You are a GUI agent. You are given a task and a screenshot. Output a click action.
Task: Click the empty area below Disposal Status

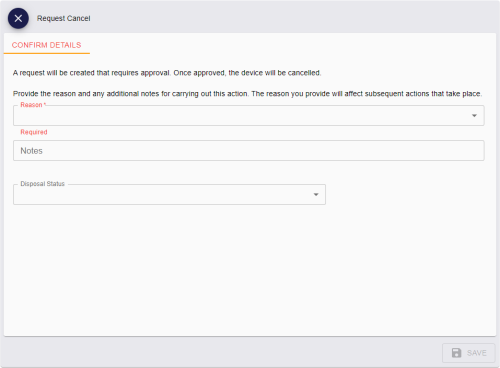pos(250,270)
